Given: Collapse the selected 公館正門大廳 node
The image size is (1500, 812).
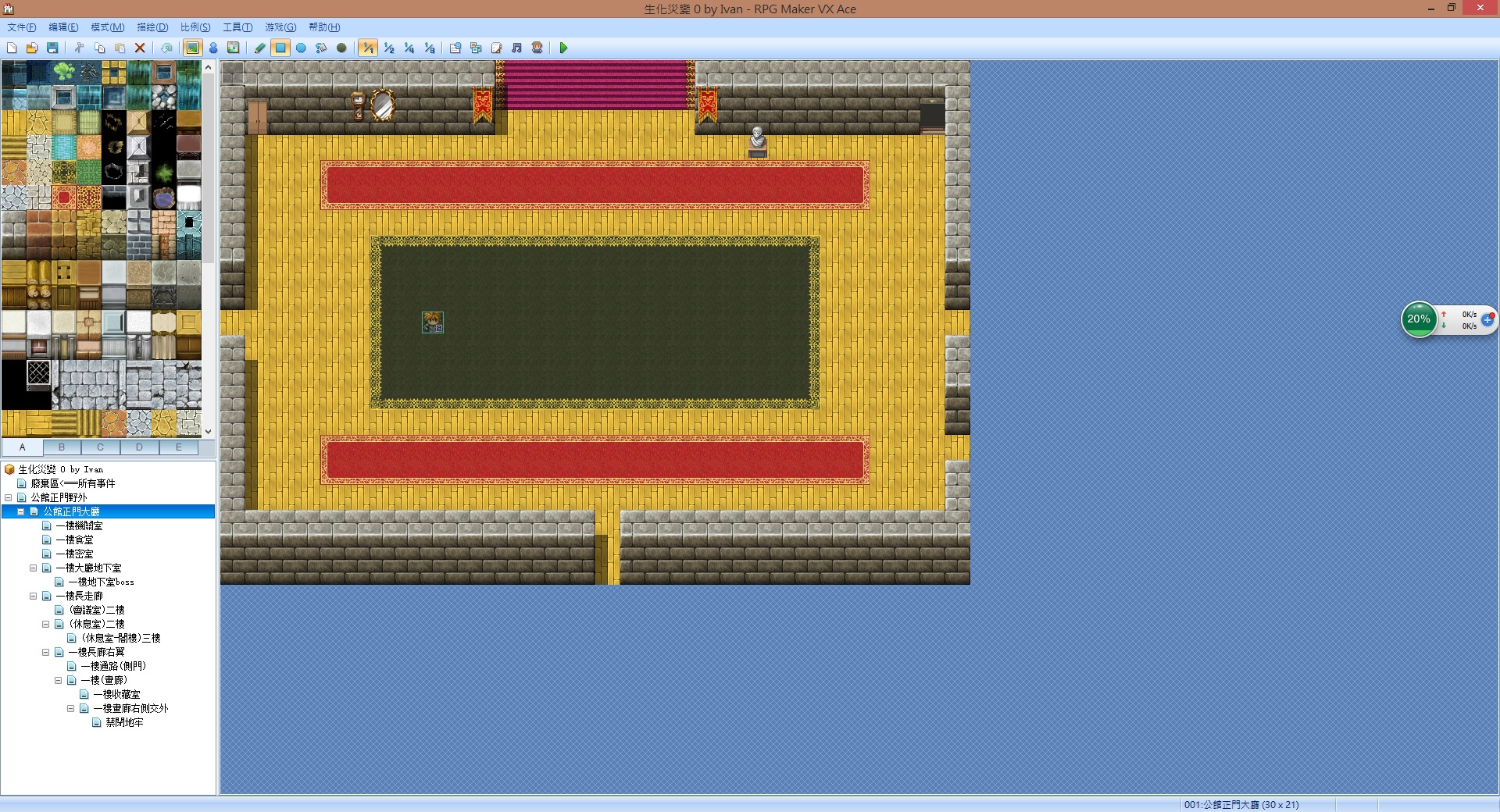Looking at the screenshot, I should coord(21,511).
